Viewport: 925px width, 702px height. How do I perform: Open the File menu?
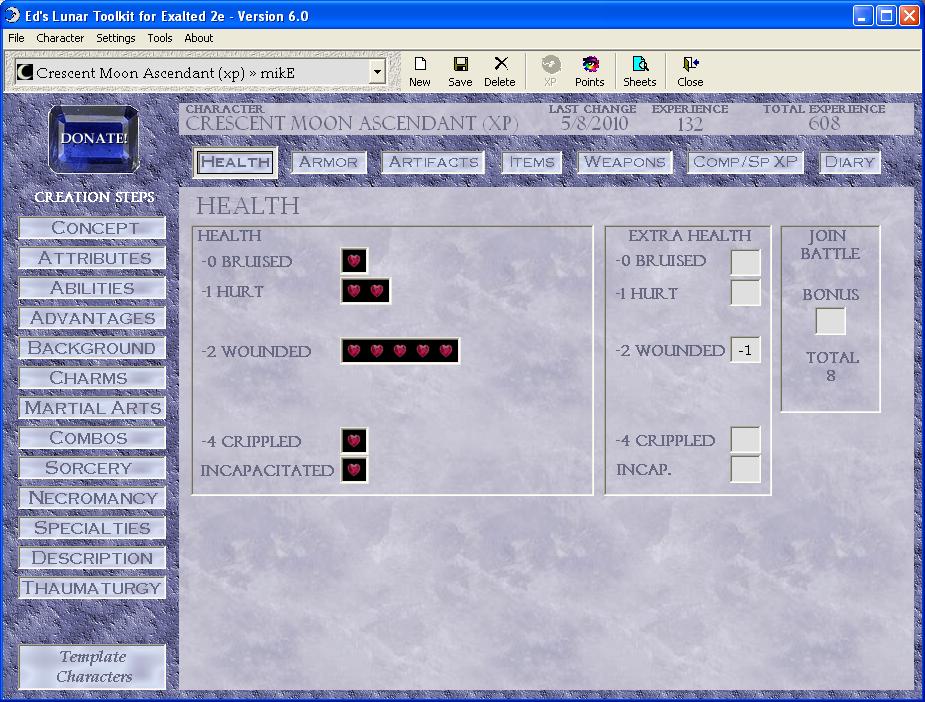[x=16, y=38]
